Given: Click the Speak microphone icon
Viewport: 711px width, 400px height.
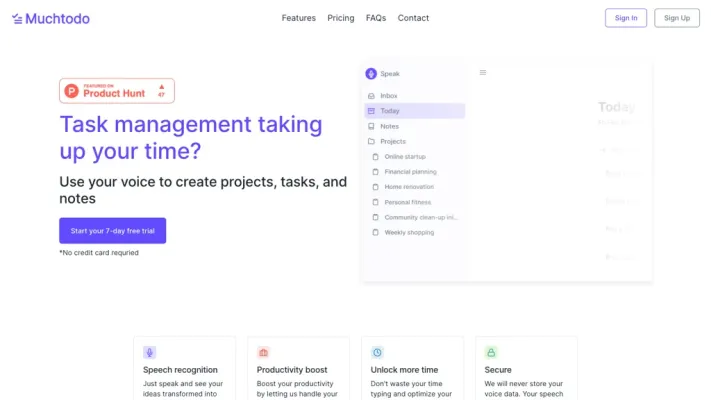Looking at the screenshot, I should click(x=371, y=74).
